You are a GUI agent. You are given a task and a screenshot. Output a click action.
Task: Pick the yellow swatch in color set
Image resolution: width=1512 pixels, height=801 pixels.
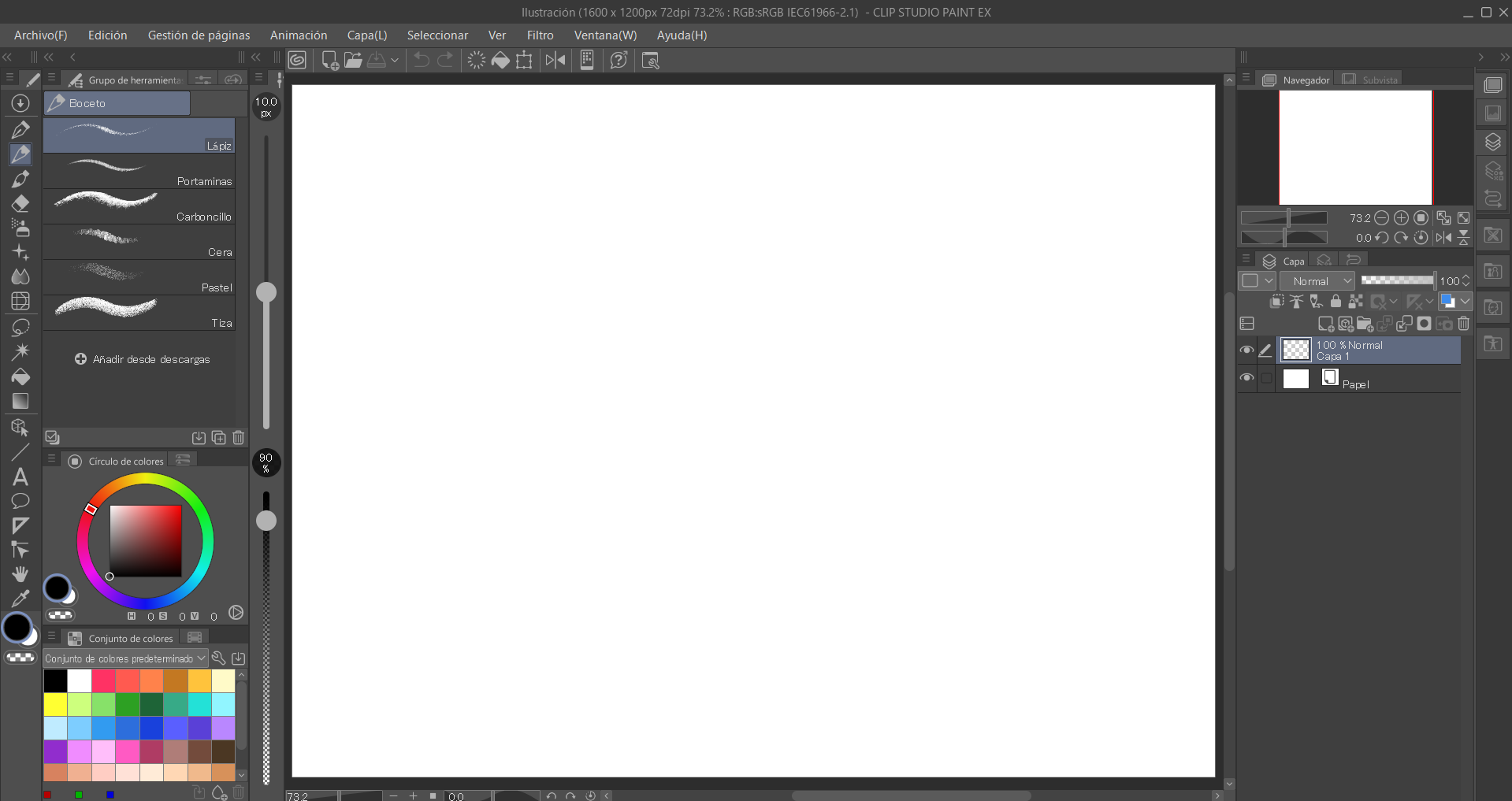(55, 704)
